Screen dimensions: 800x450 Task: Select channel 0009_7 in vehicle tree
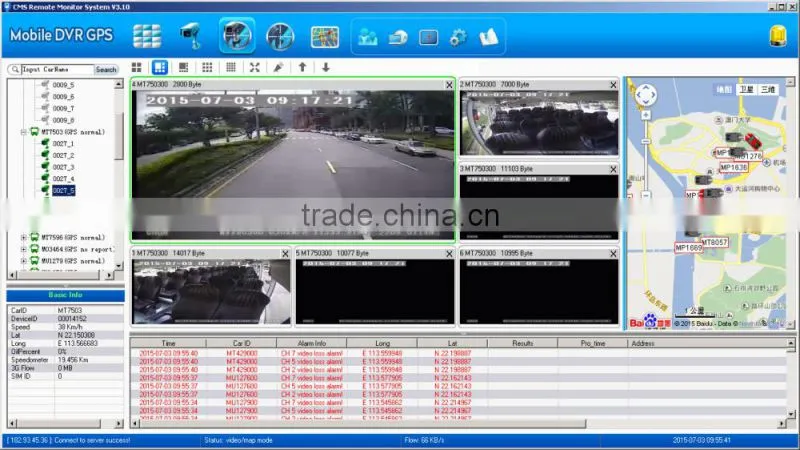pyautogui.click(x=63, y=109)
